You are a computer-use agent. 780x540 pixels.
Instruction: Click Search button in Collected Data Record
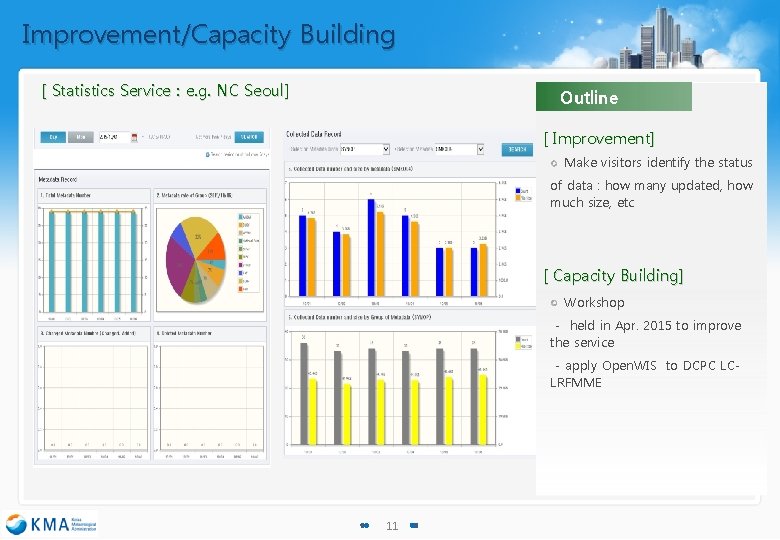click(x=517, y=150)
